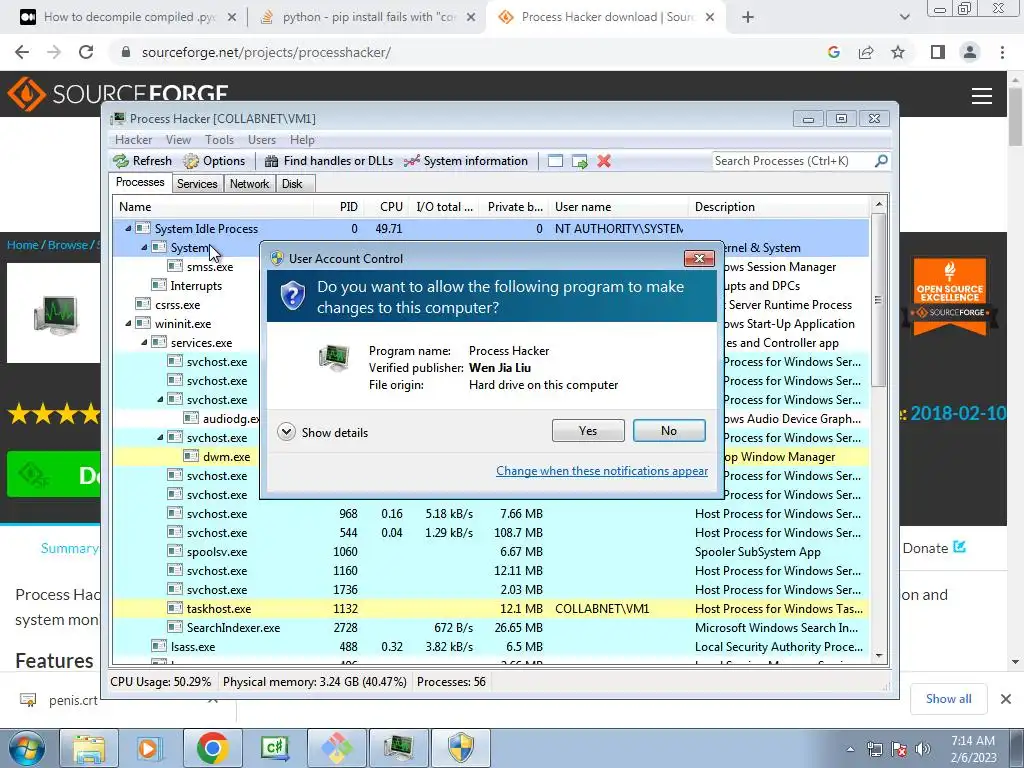Viewport: 1024px width, 768px height.
Task: Open the View menu in Process Hacker
Action: (x=178, y=140)
